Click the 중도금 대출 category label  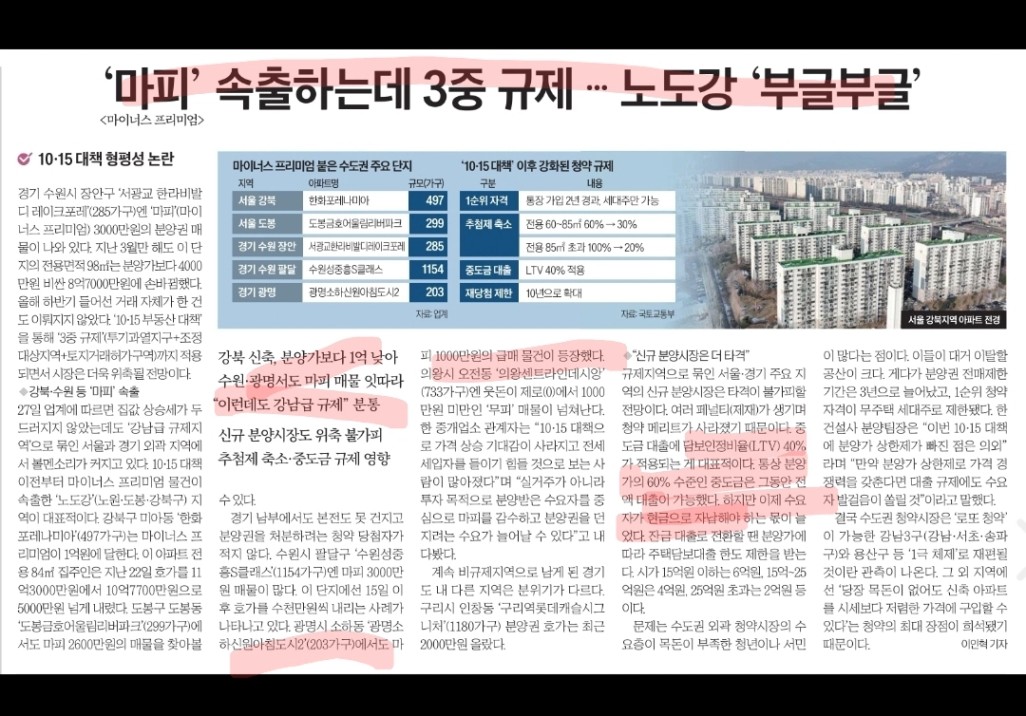pyautogui.click(x=487, y=269)
